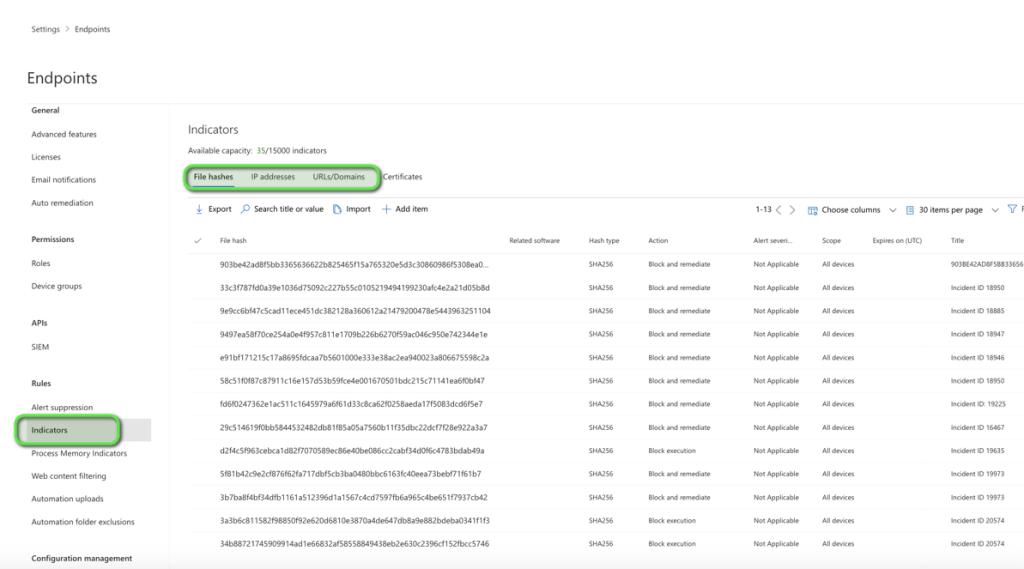Go to next page with right chevron
Image resolution: width=1024 pixels, height=569 pixels.
793,210
